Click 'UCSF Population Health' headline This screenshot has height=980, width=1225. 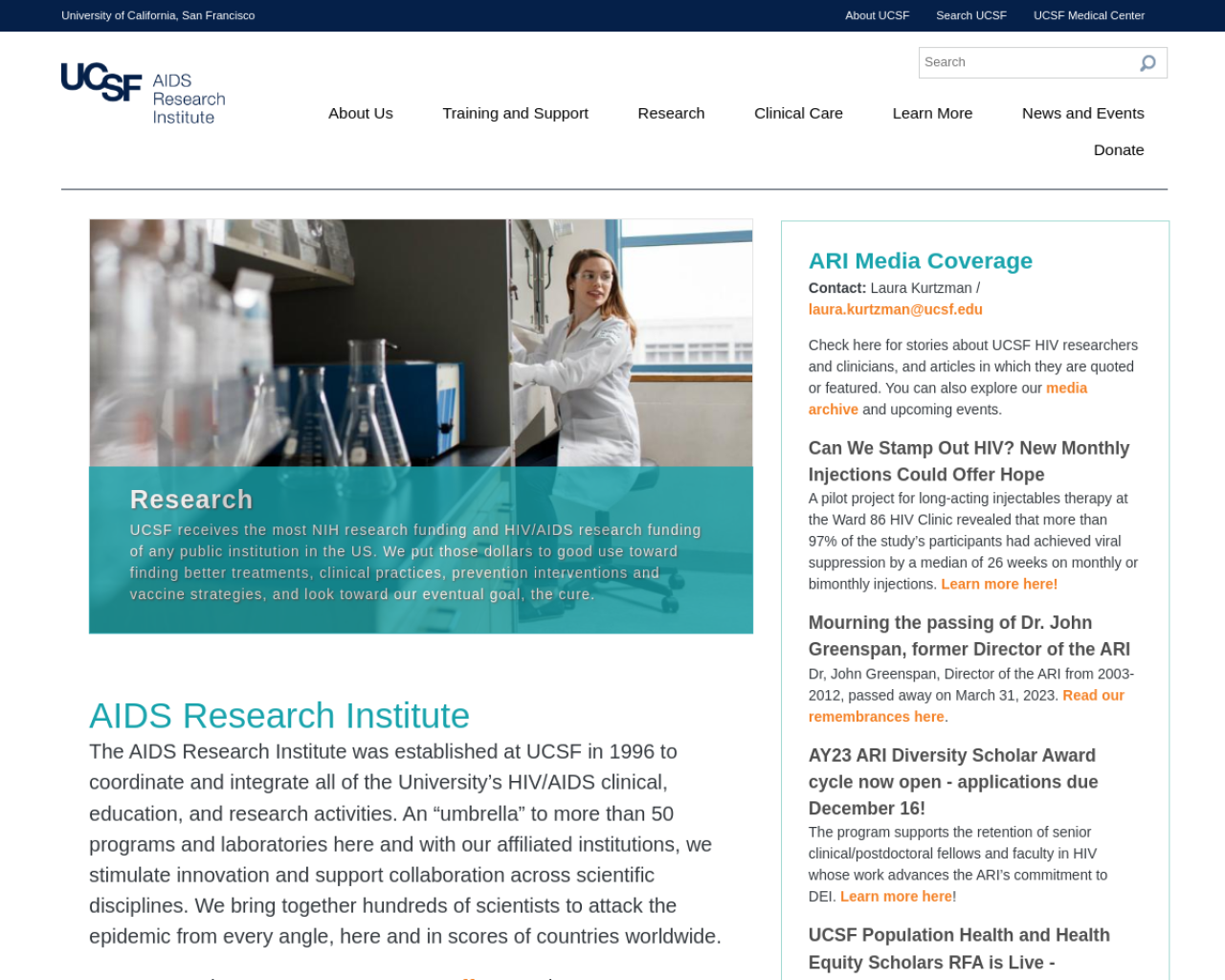(959, 948)
